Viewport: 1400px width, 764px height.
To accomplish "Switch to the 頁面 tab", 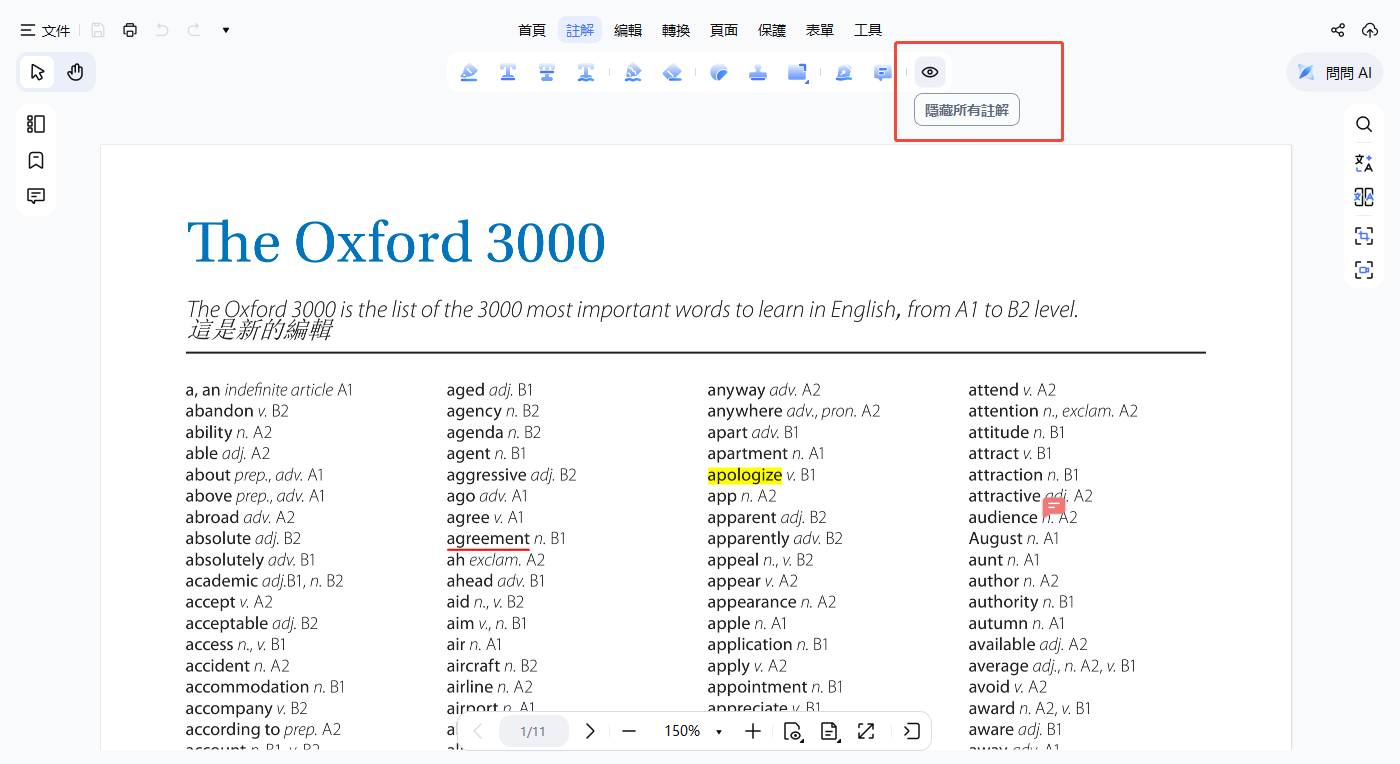I will (x=724, y=30).
